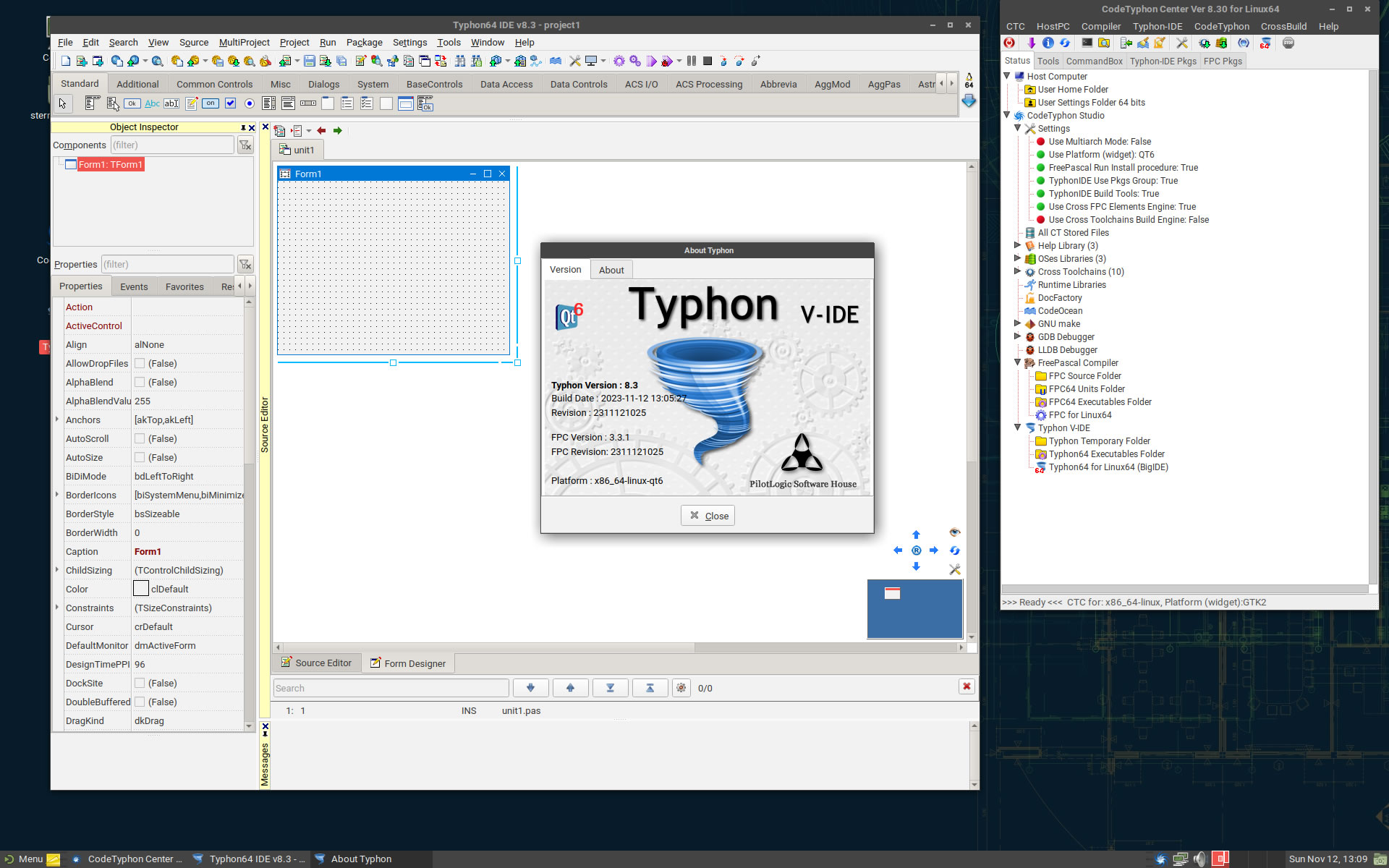Image resolution: width=1389 pixels, height=868 pixels.
Task: Click the Pause execution icon
Action: point(692,61)
